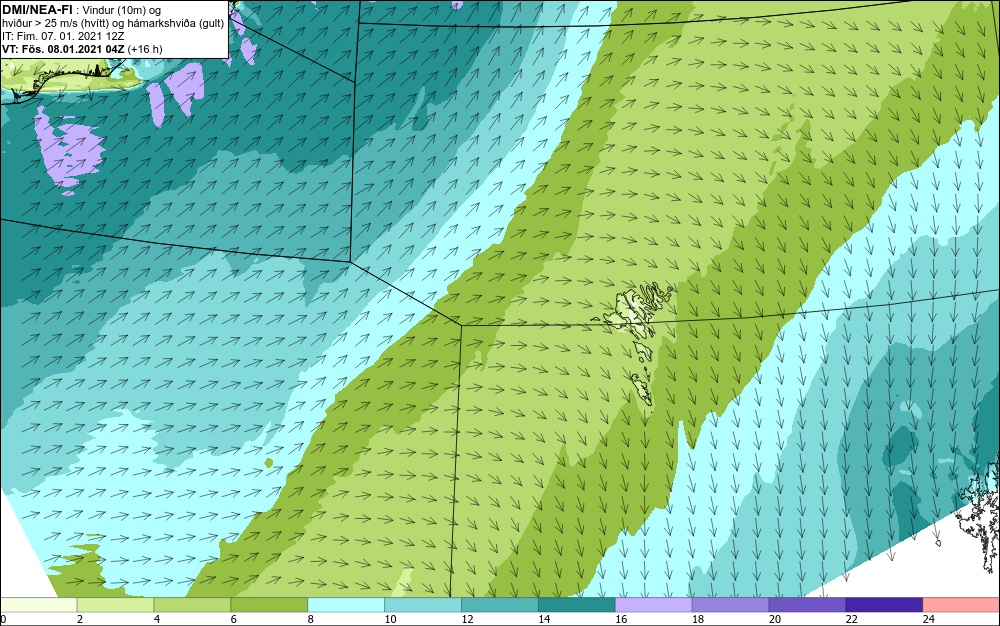Click legend scale label "0"
Image resolution: width=1000 pixels, height=626 pixels.
tap(3, 619)
